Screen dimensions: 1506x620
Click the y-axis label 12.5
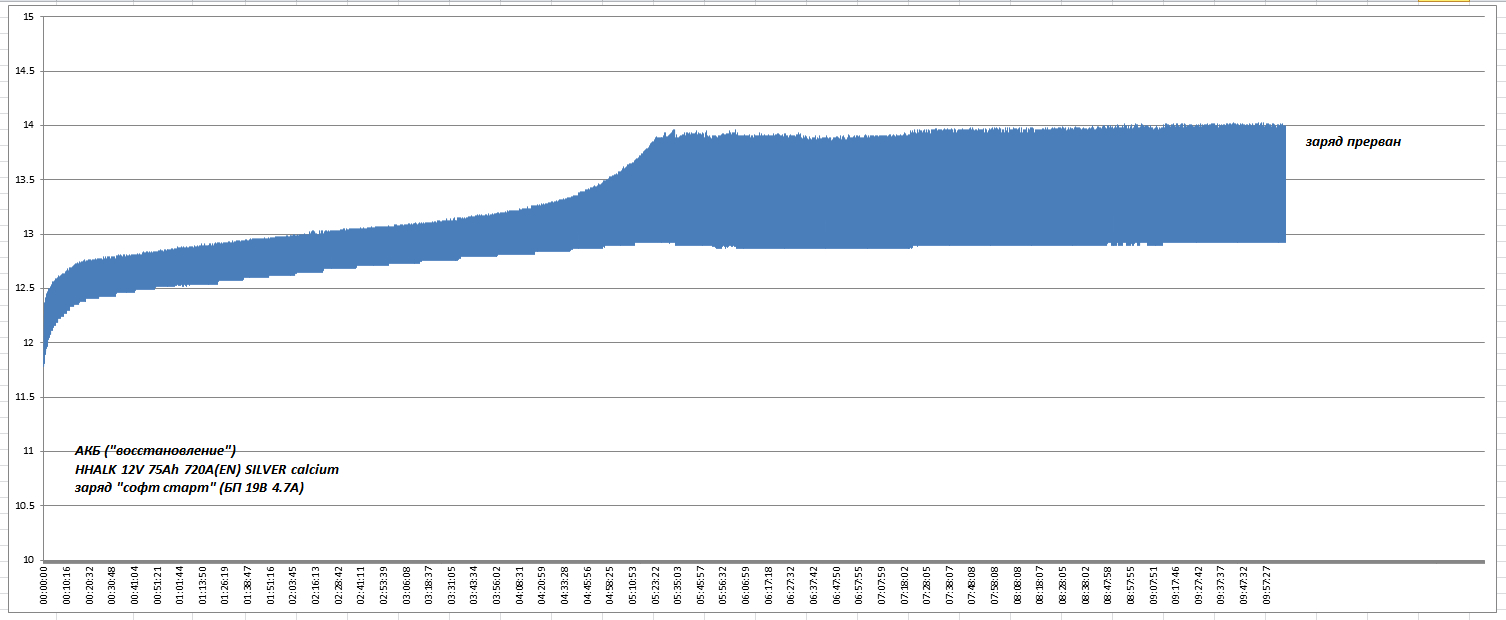point(23,288)
